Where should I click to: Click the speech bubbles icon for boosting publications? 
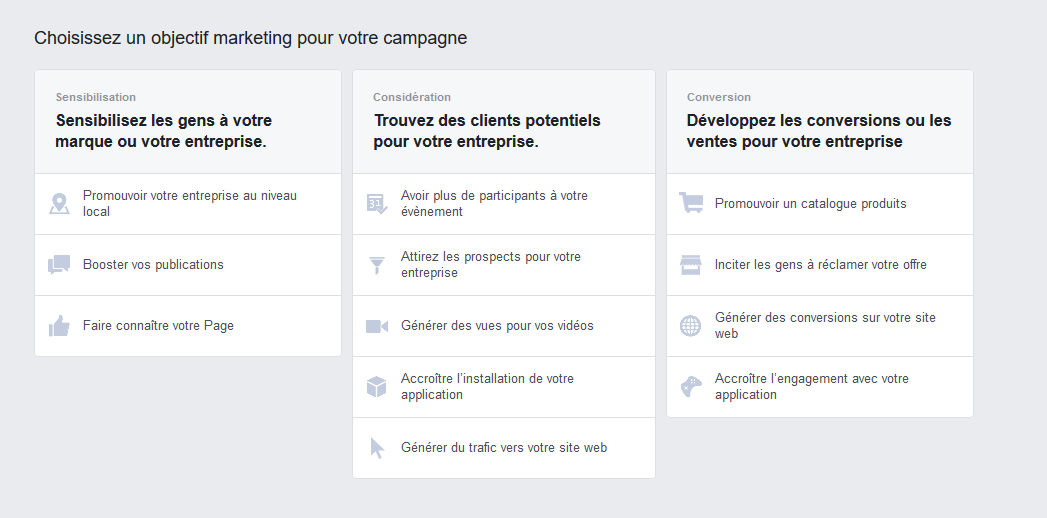coord(59,265)
